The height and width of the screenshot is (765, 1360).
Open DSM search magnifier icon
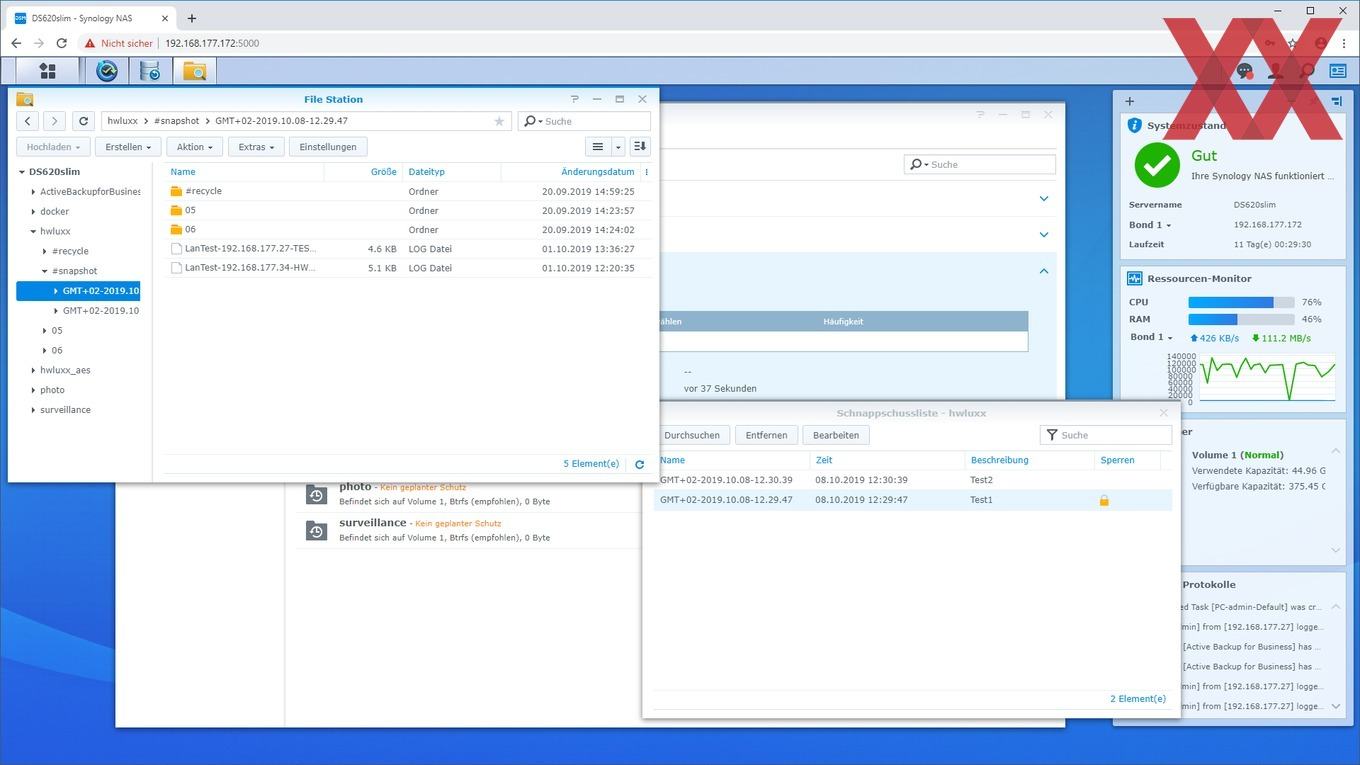click(1307, 71)
